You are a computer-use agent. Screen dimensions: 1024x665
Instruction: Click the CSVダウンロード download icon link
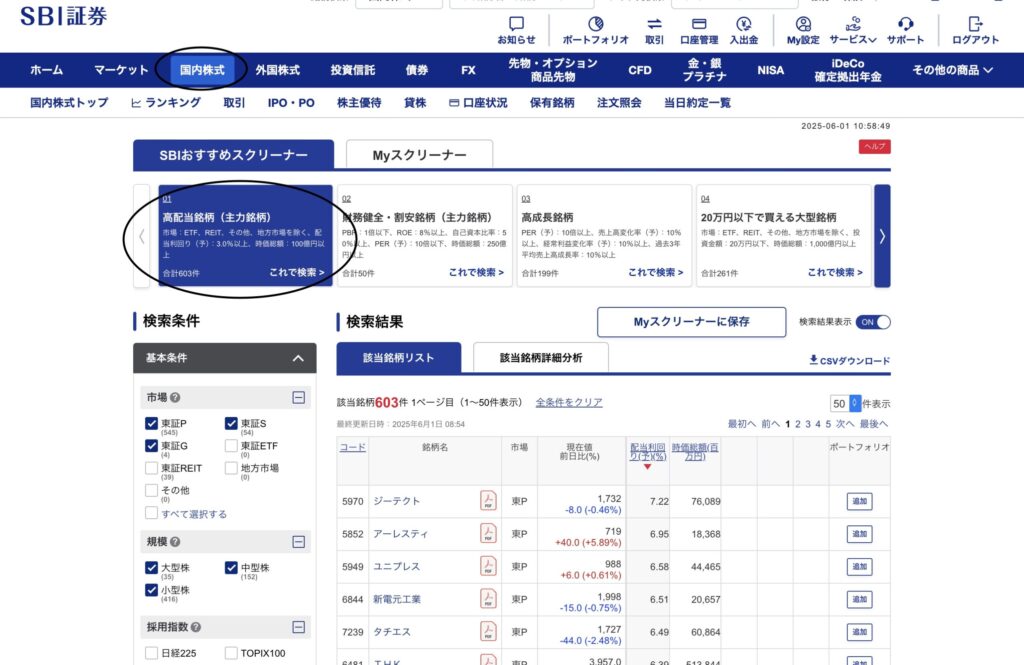click(x=850, y=360)
